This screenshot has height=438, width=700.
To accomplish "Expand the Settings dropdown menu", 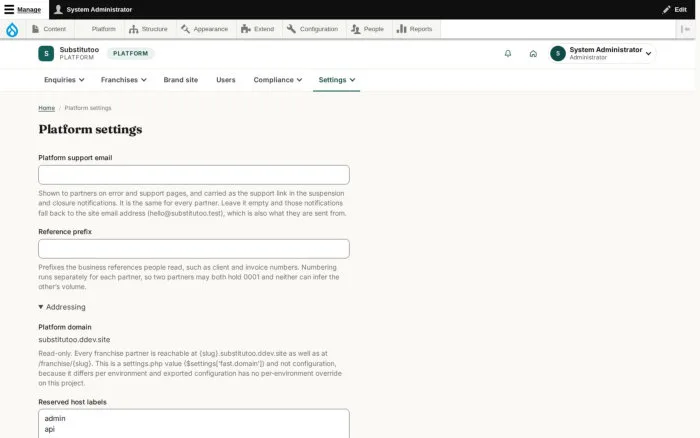I will click(x=337, y=80).
